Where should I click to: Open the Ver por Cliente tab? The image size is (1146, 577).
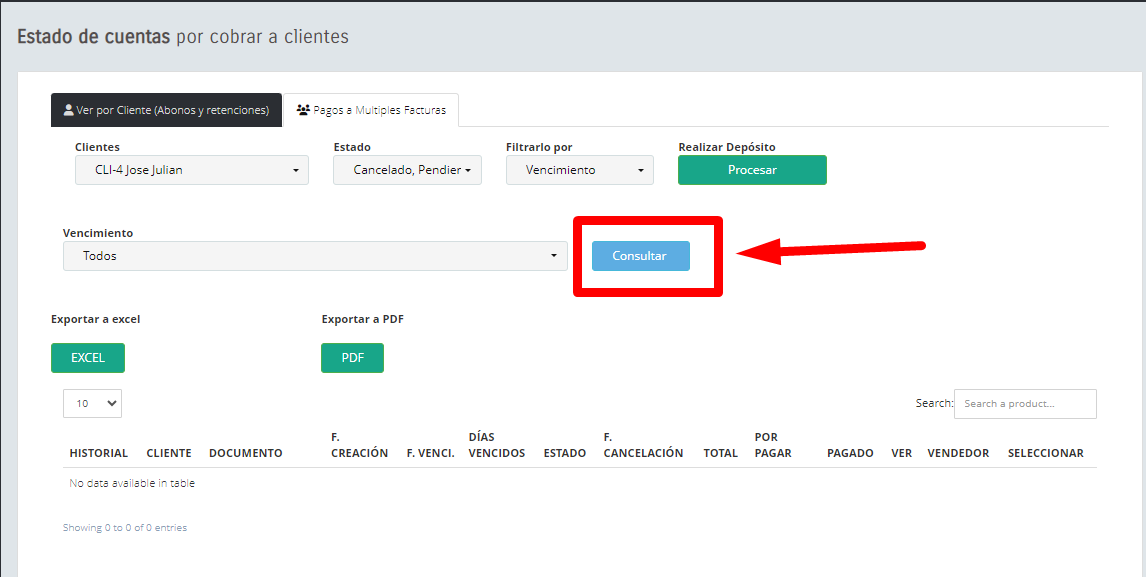coord(166,110)
